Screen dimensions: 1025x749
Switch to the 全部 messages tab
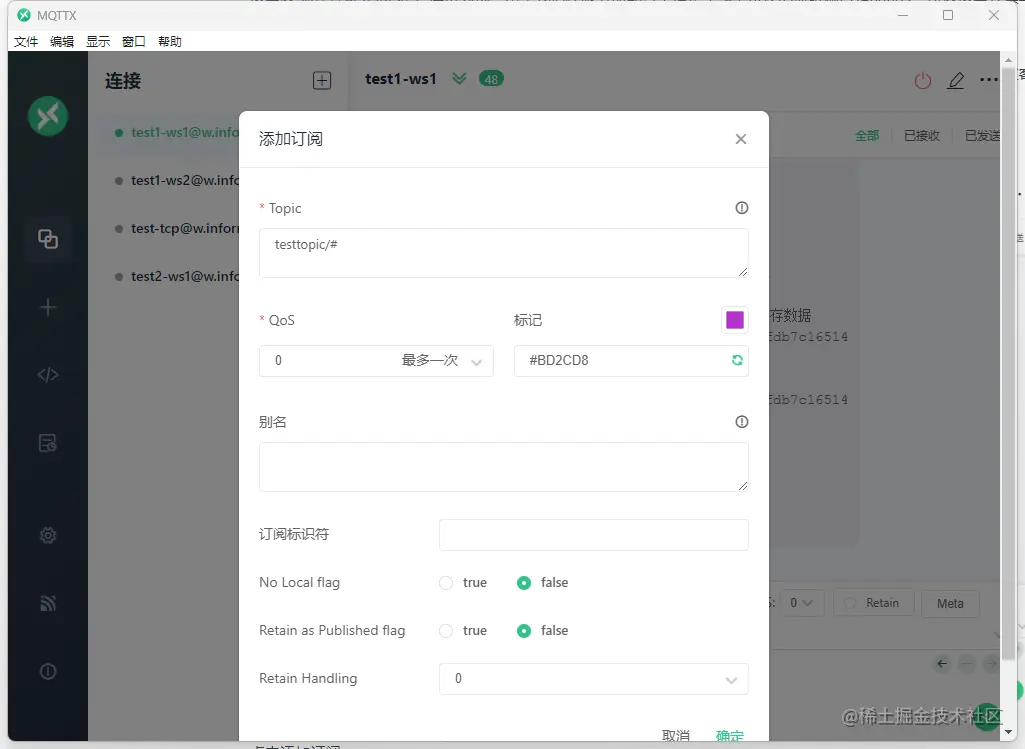coord(867,135)
